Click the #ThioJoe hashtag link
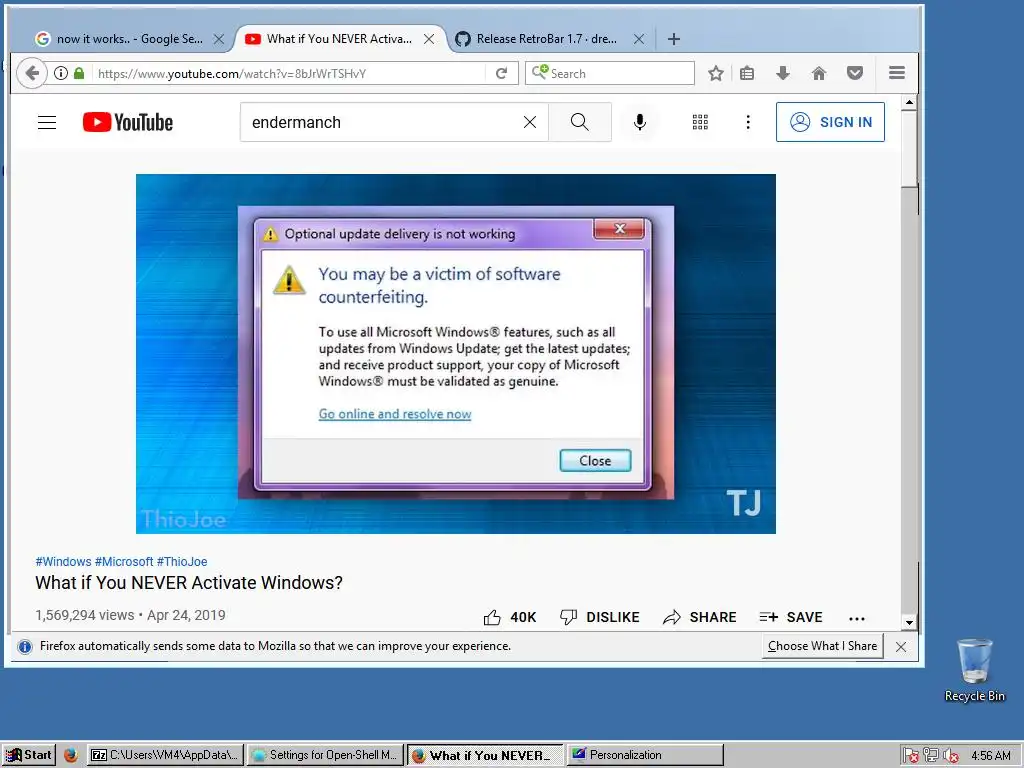1024x768 pixels. 182,562
